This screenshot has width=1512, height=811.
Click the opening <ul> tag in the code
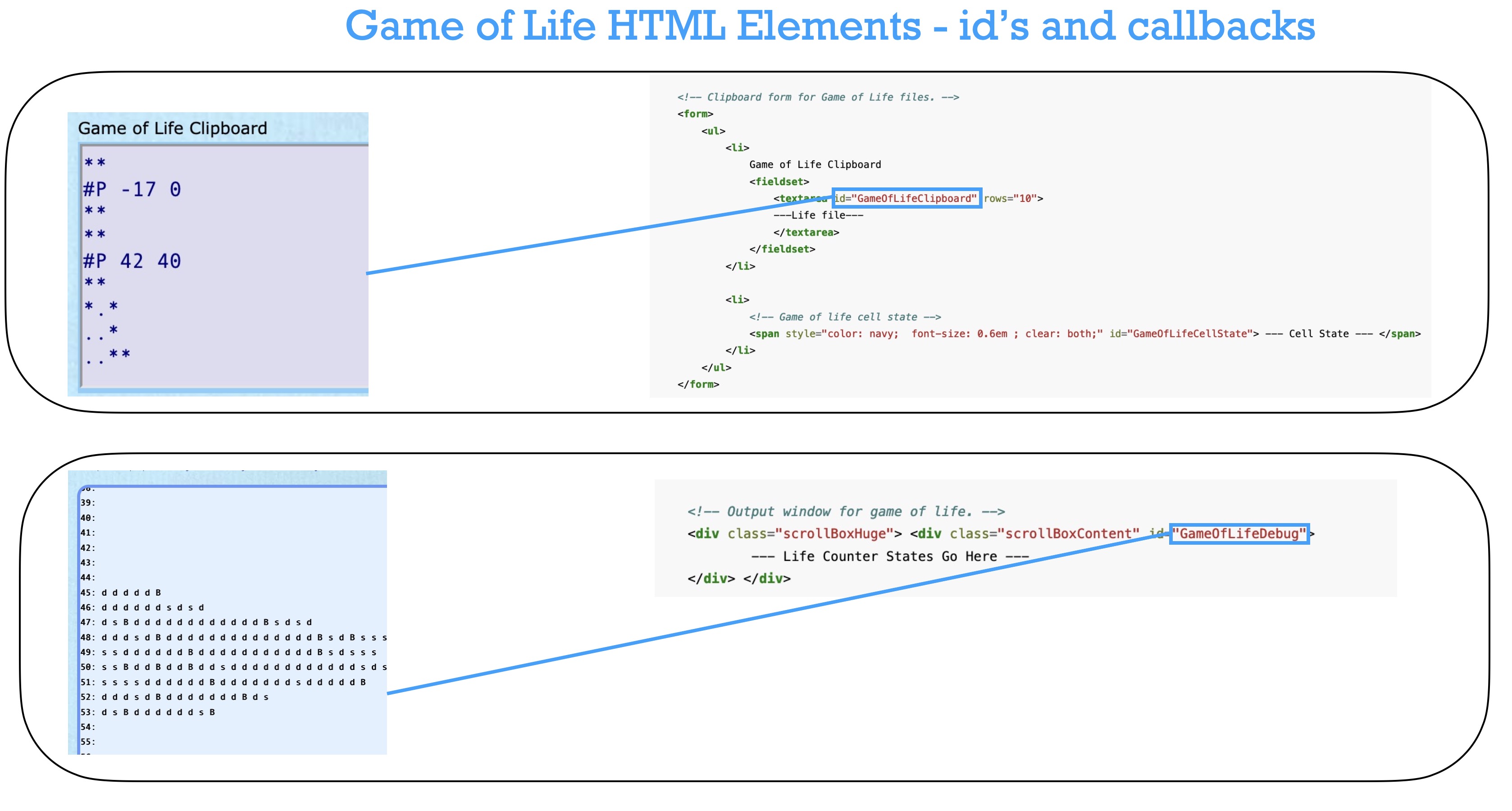(713, 131)
